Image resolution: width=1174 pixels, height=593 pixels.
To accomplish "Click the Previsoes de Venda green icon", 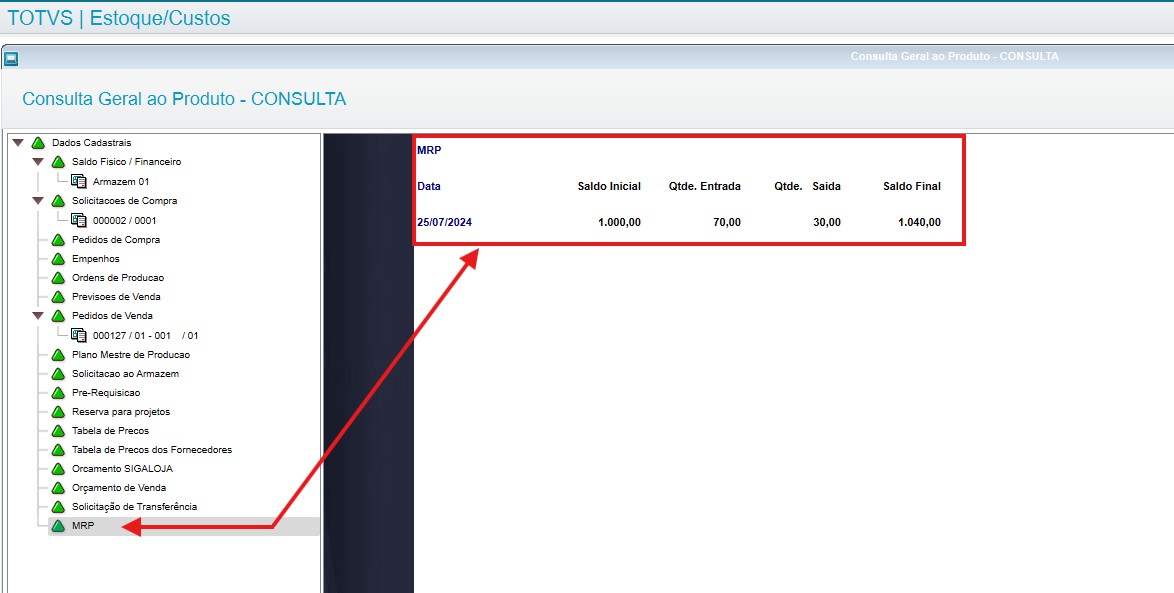I will click(x=58, y=297).
